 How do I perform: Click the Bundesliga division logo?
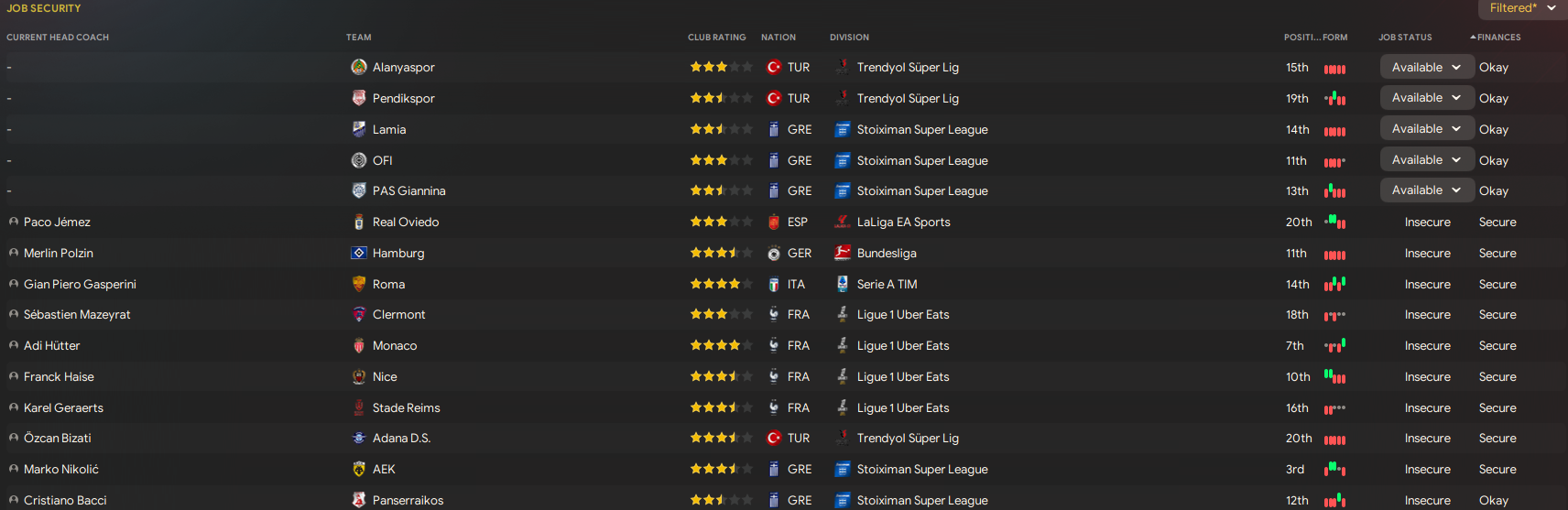(x=843, y=253)
